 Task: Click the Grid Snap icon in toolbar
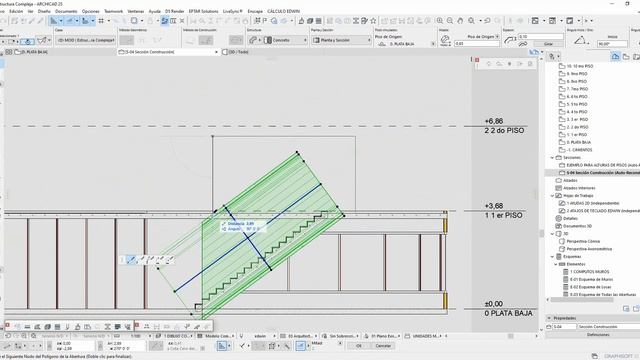101,21
